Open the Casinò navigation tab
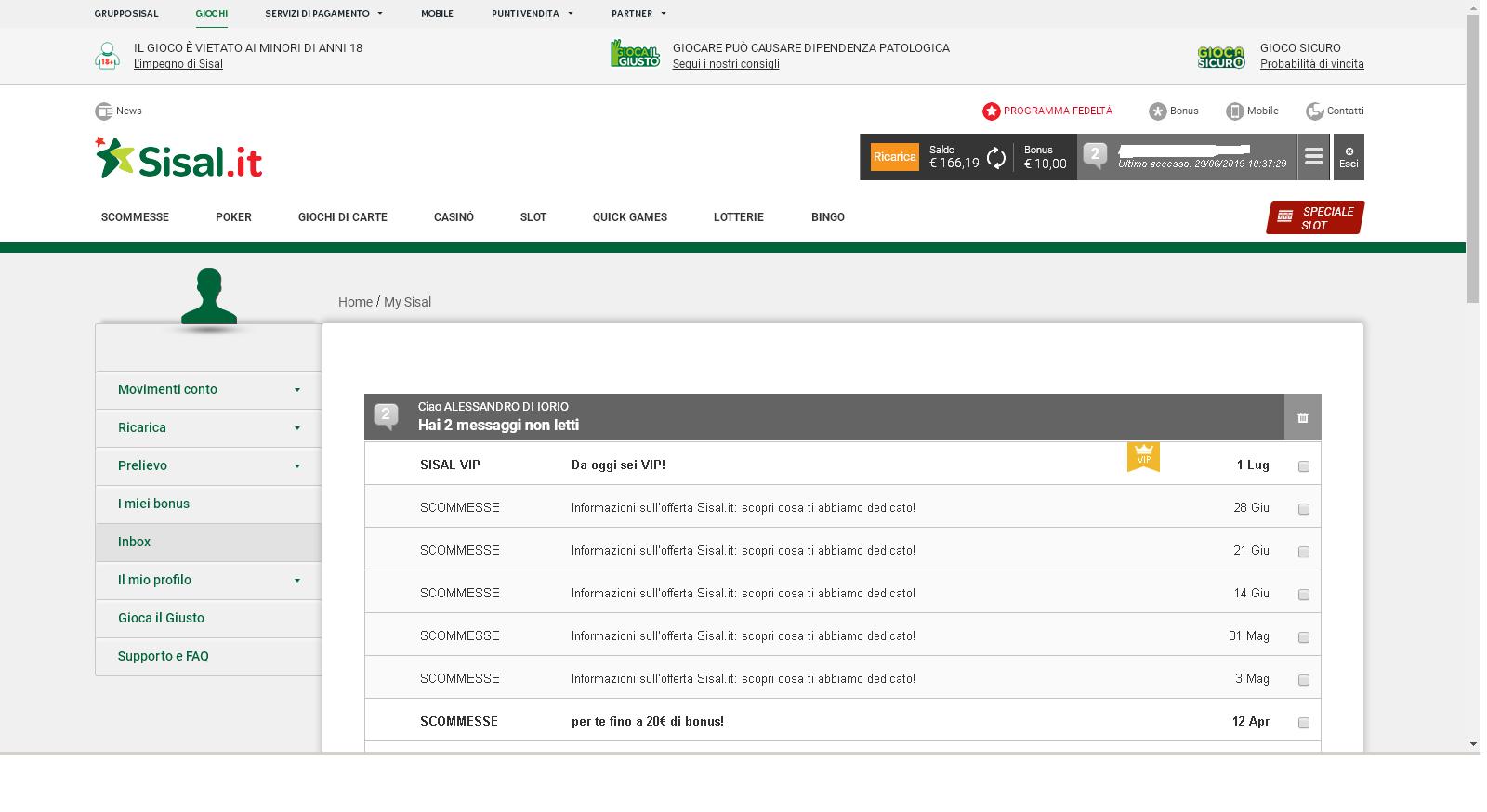 [454, 217]
